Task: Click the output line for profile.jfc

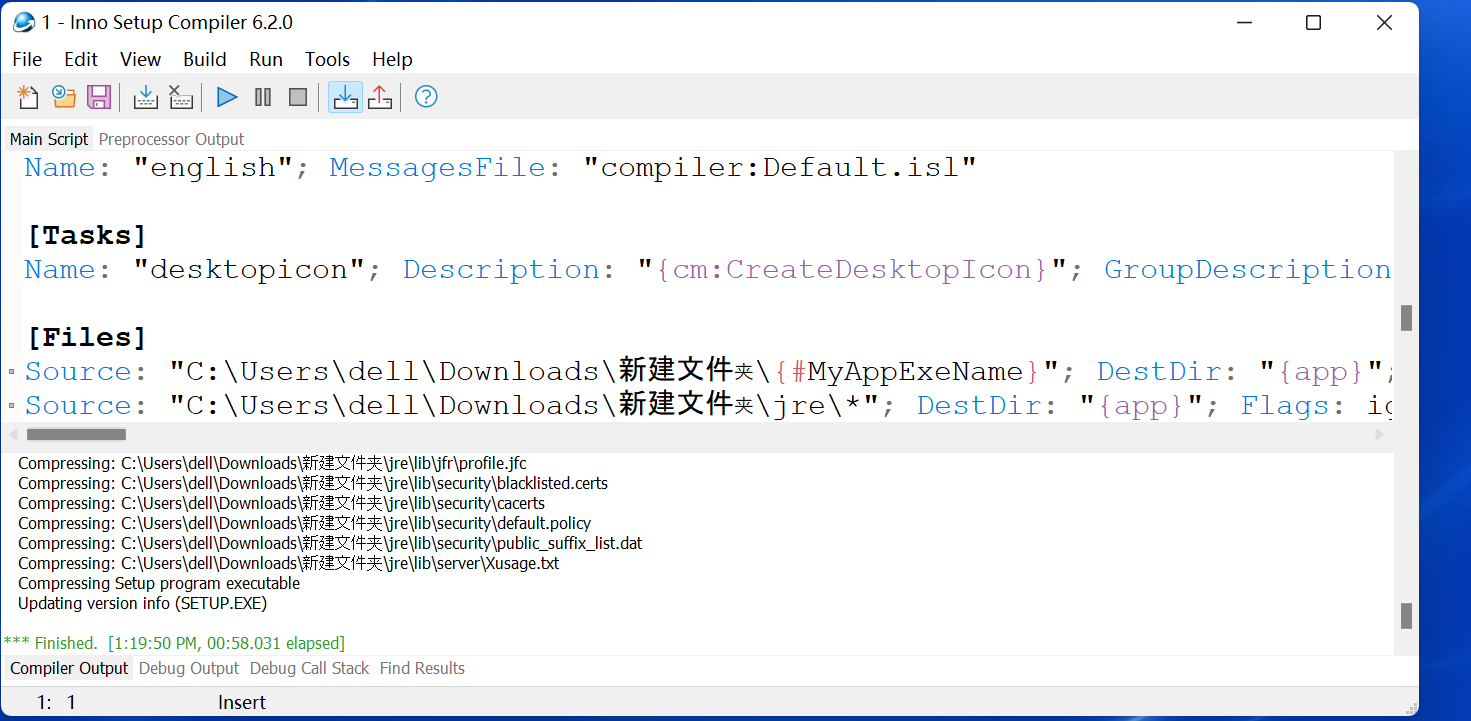Action: click(272, 463)
